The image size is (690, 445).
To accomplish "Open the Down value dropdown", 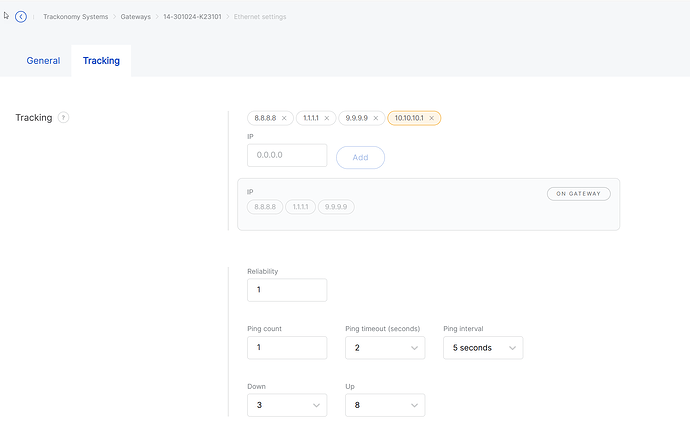I will [286, 405].
